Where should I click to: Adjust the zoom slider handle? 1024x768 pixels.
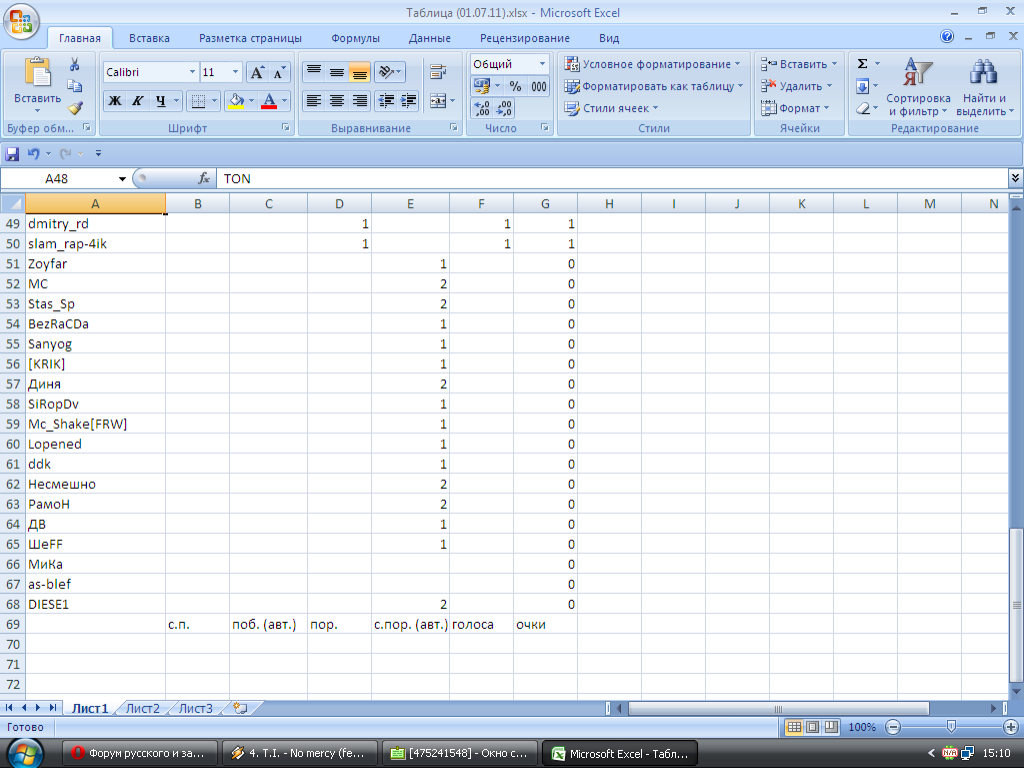(x=952, y=727)
